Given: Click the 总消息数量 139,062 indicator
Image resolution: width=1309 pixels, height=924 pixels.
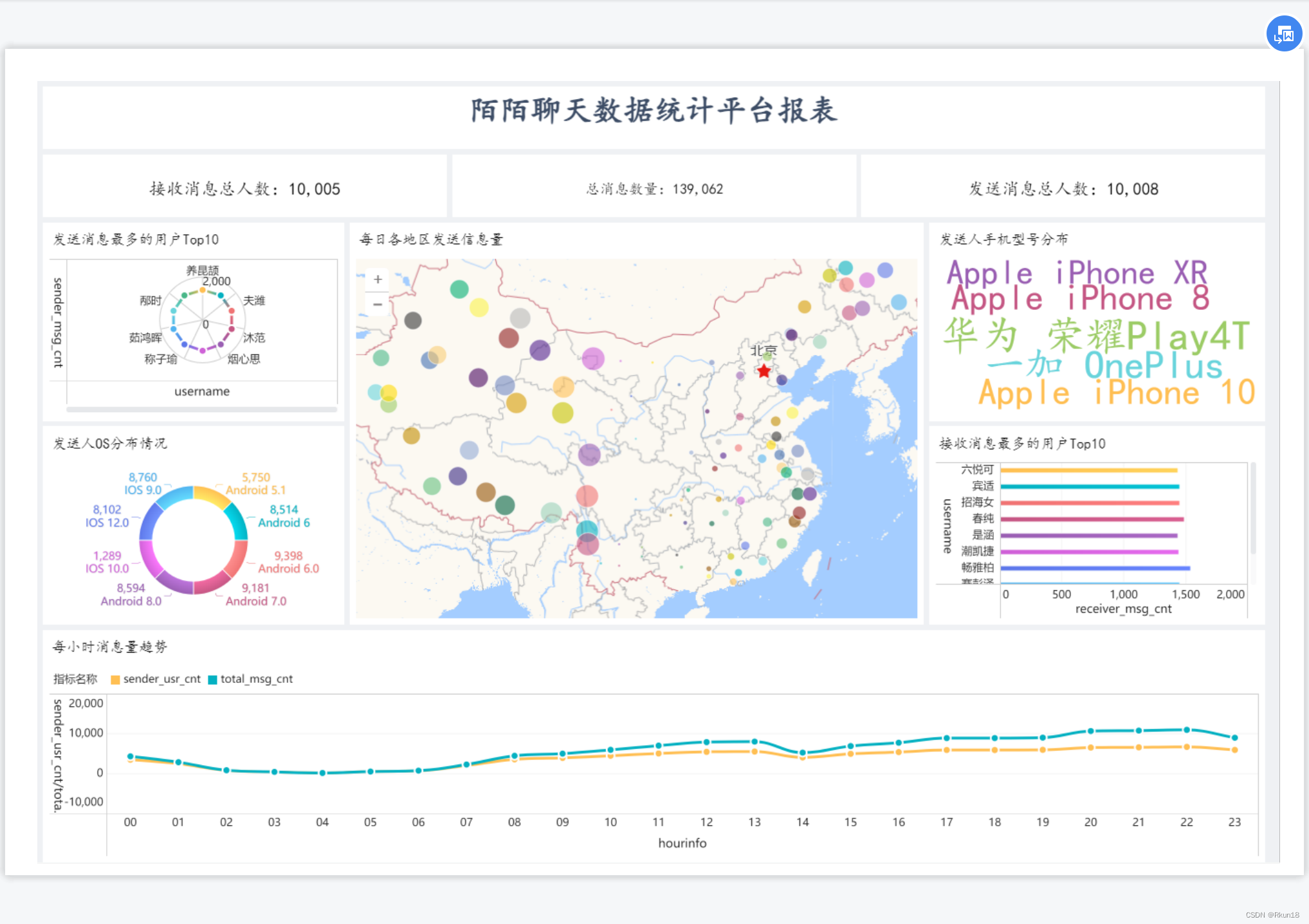Looking at the screenshot, I should (x=654, y=189).
